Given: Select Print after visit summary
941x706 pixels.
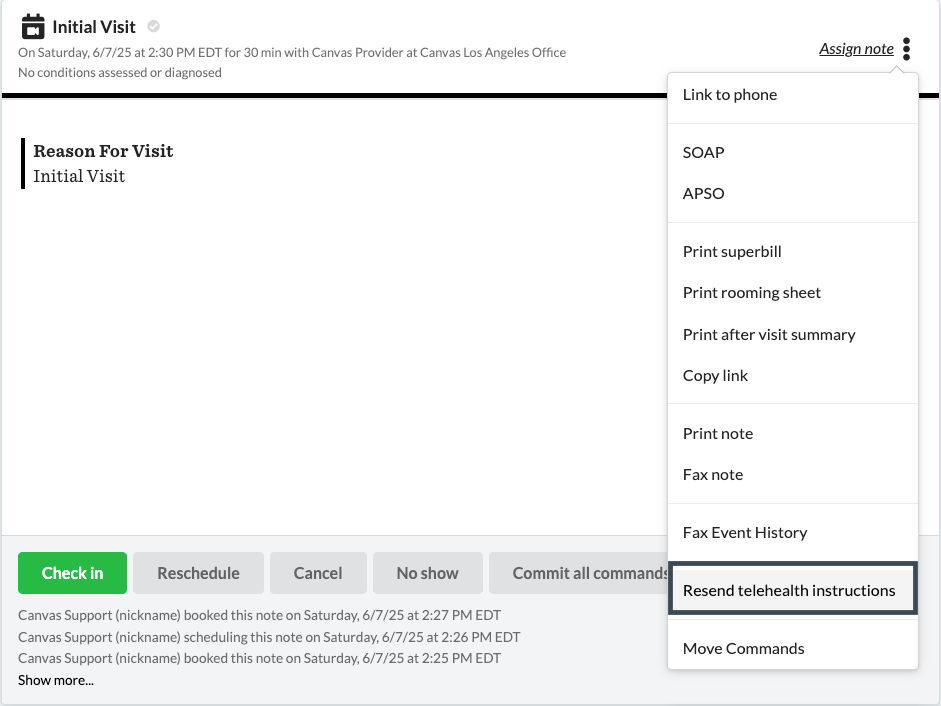Looking at the screenshot, I should click(769, 335).
